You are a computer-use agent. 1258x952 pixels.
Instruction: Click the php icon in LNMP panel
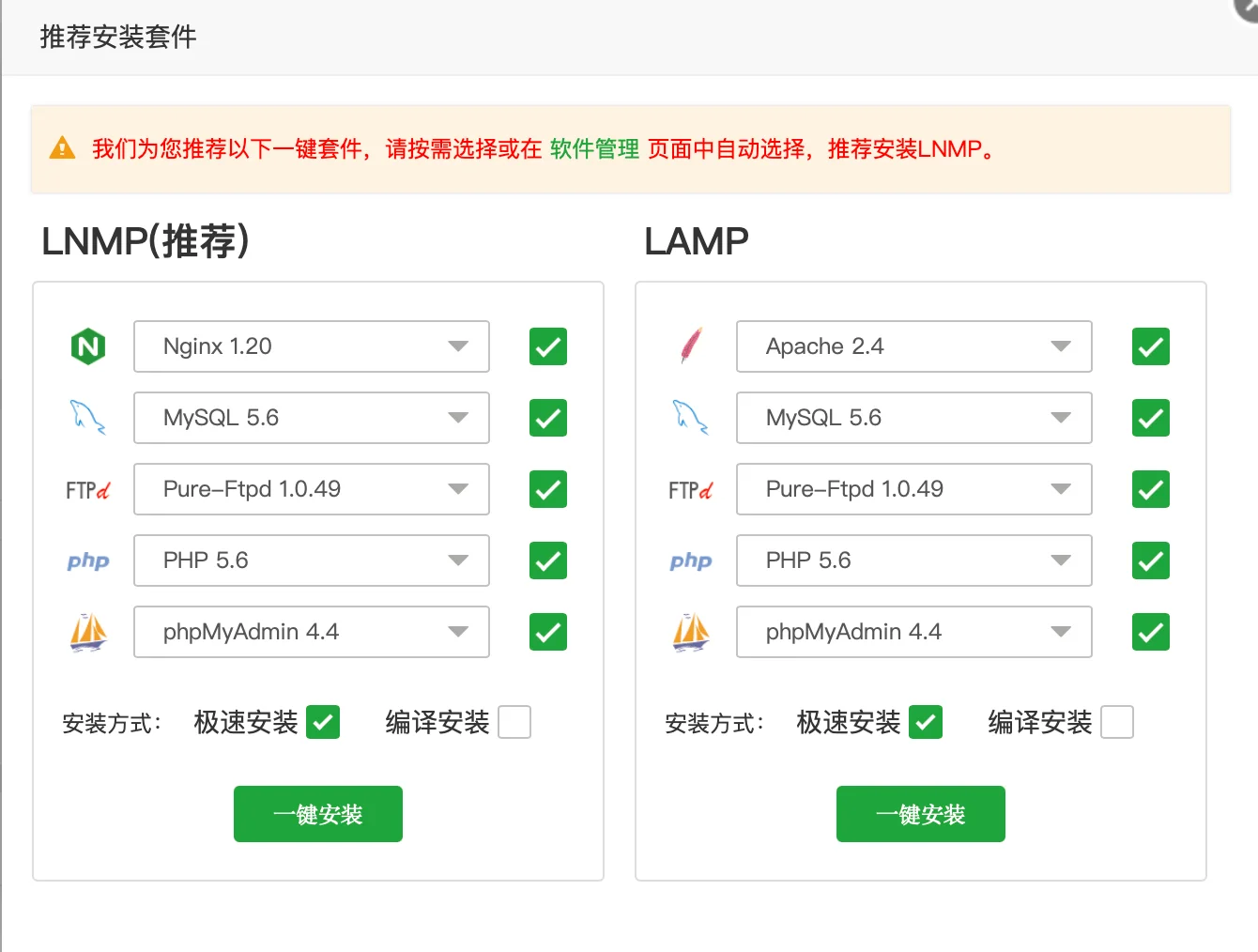[88, 561]
